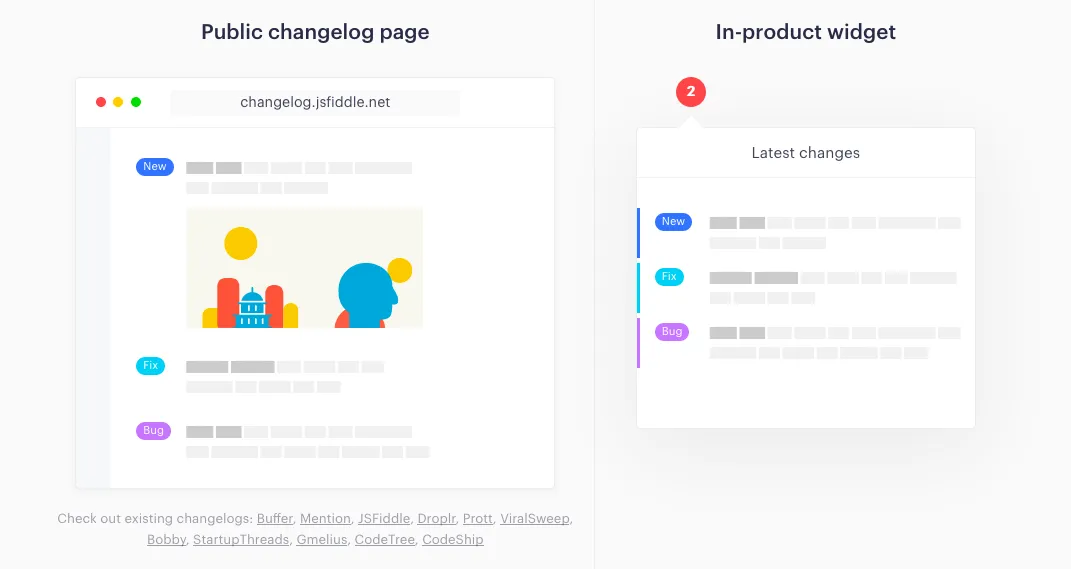Click the blue New badge in changelog page
Screen dimensions: 1071x569
[x=154, y=167]
